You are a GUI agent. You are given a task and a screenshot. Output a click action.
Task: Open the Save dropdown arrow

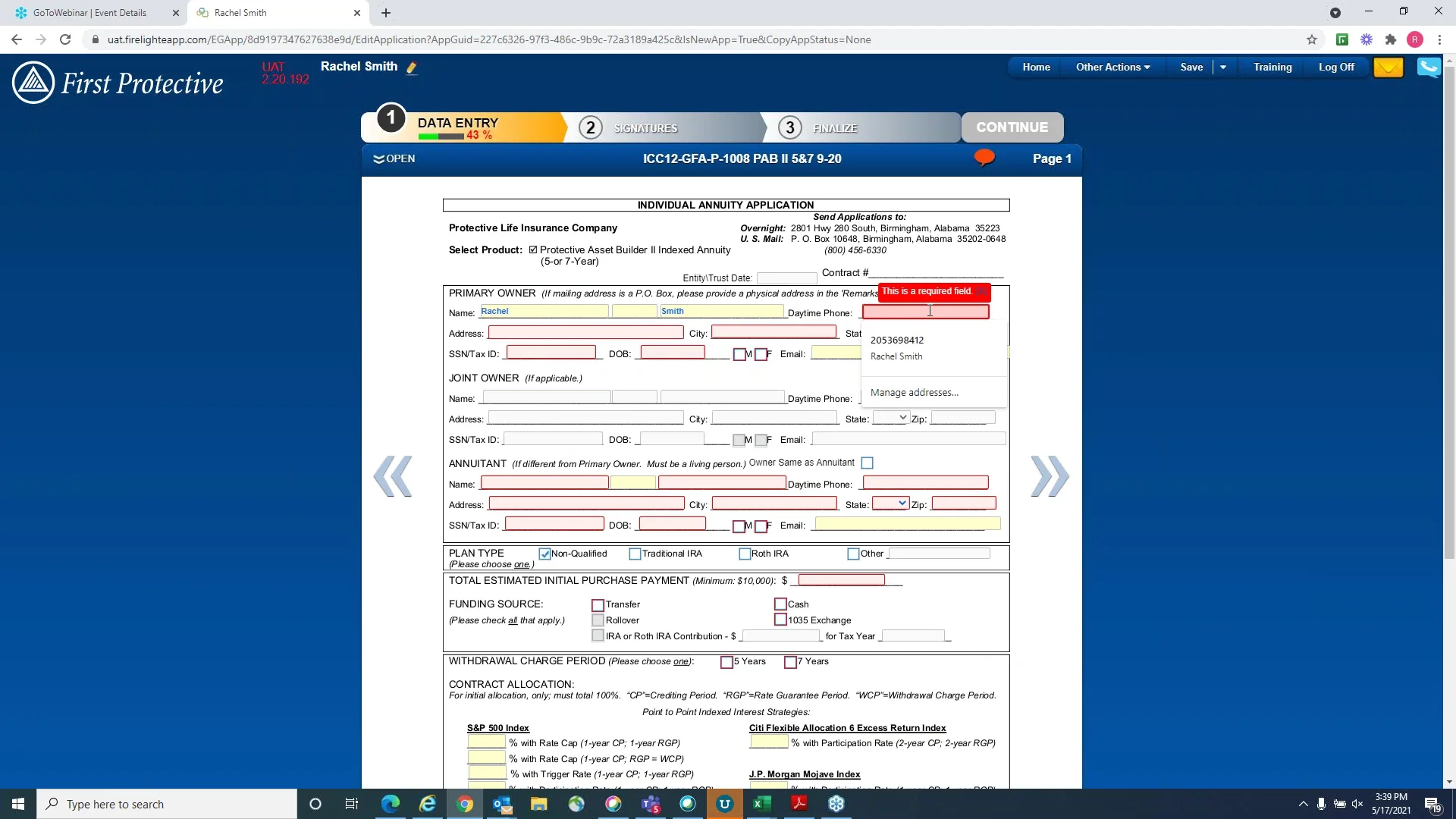click(x=1223, y=67)
